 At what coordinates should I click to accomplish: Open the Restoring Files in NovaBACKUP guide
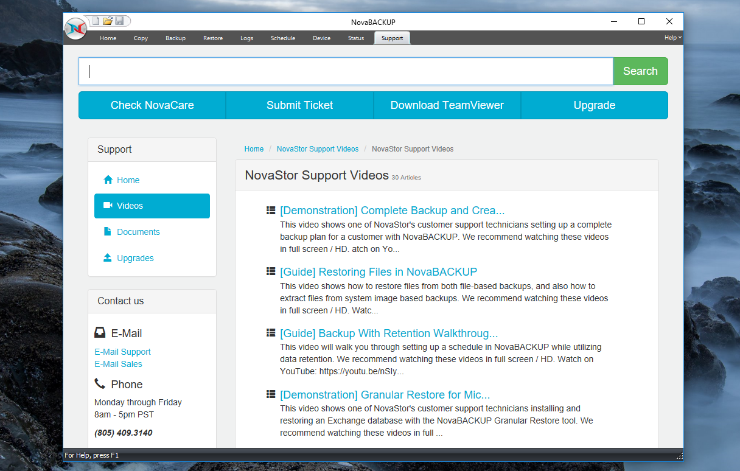(x=378, y=272)
